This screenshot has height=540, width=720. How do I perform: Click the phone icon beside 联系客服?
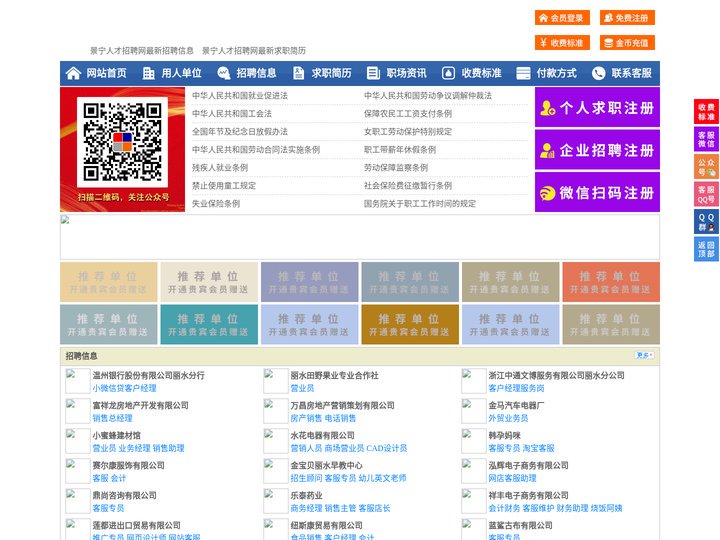point(598,73)
